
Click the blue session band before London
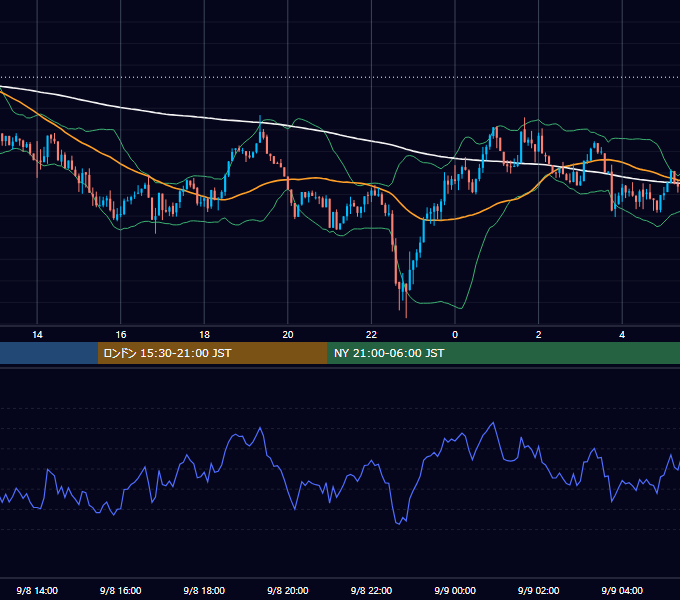click(49, 353)
